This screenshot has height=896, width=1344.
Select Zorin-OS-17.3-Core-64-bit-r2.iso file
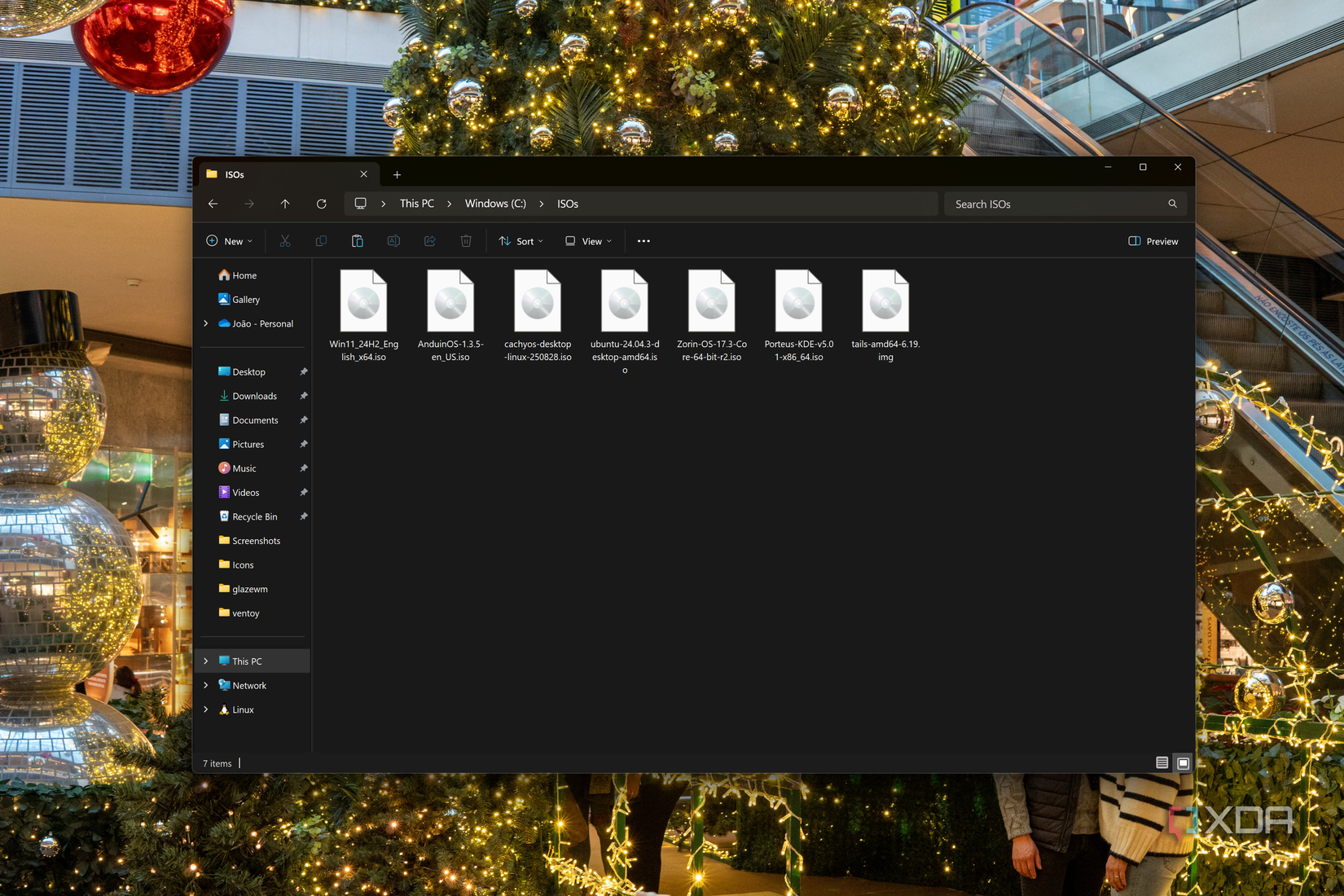click(712, 316)
